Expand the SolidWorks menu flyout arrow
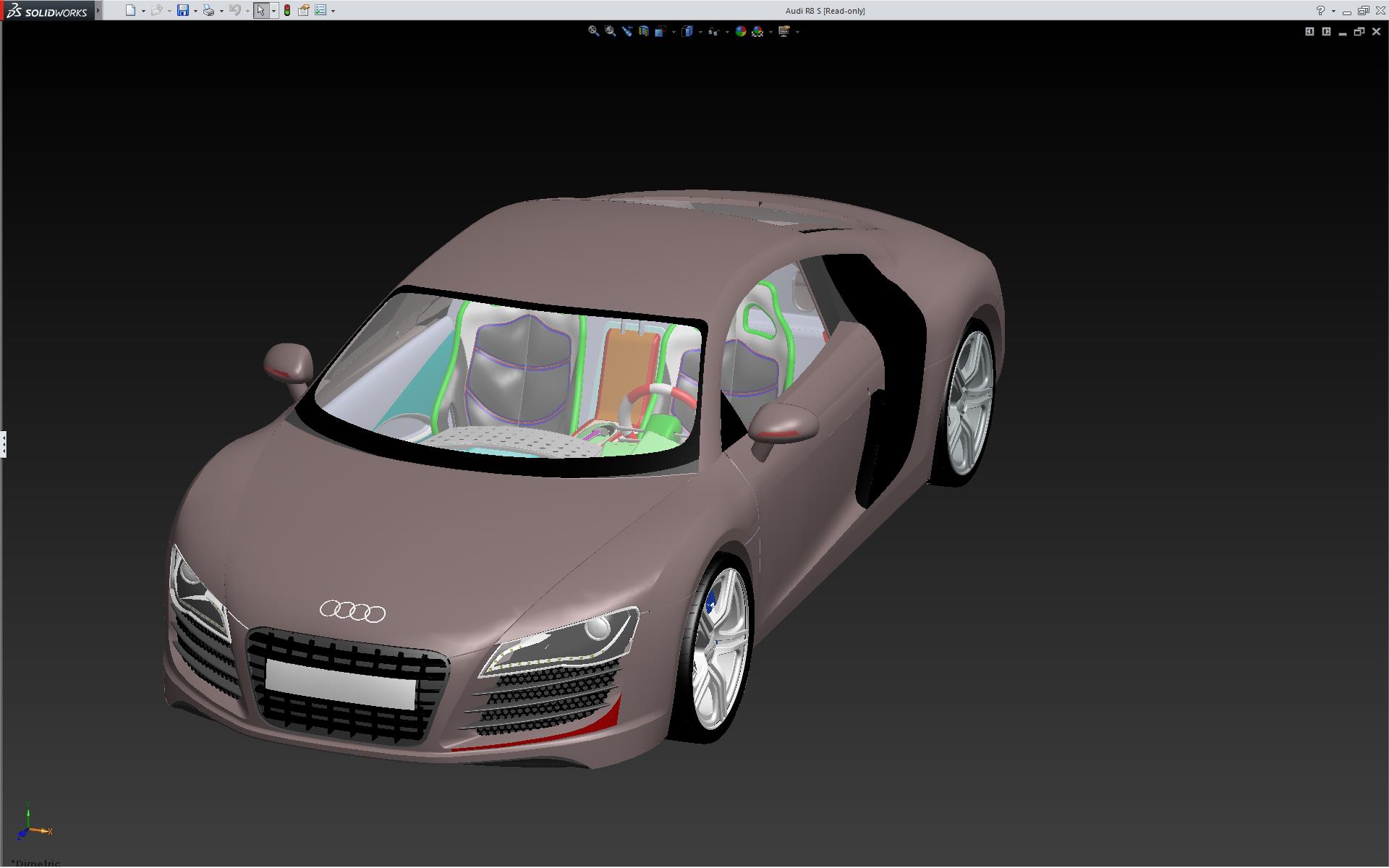 pyautogui.click(x=98, y=10)
